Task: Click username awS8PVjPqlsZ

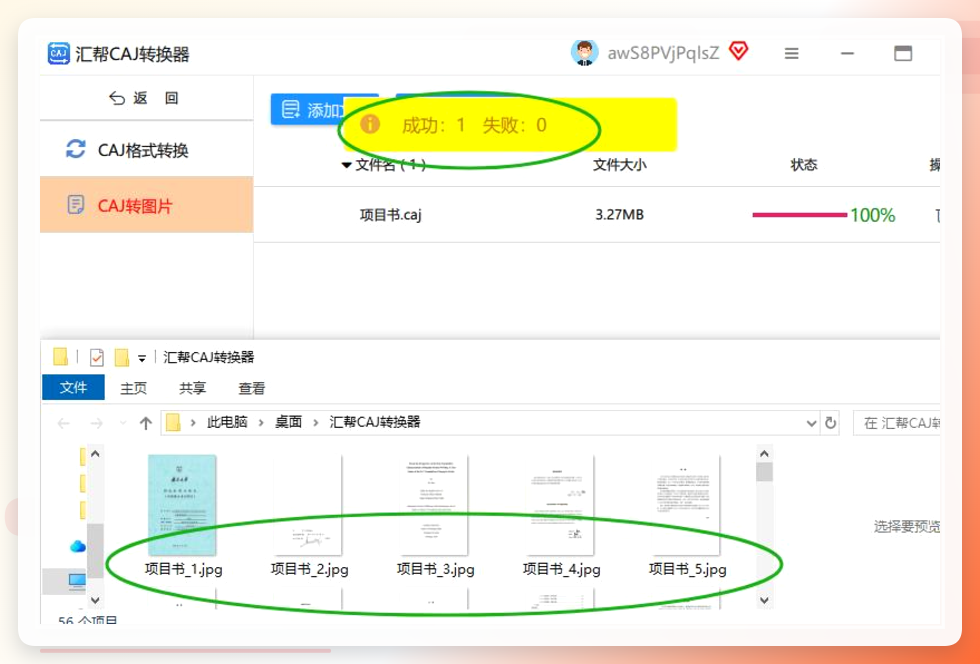Action: tap(663, 53)
